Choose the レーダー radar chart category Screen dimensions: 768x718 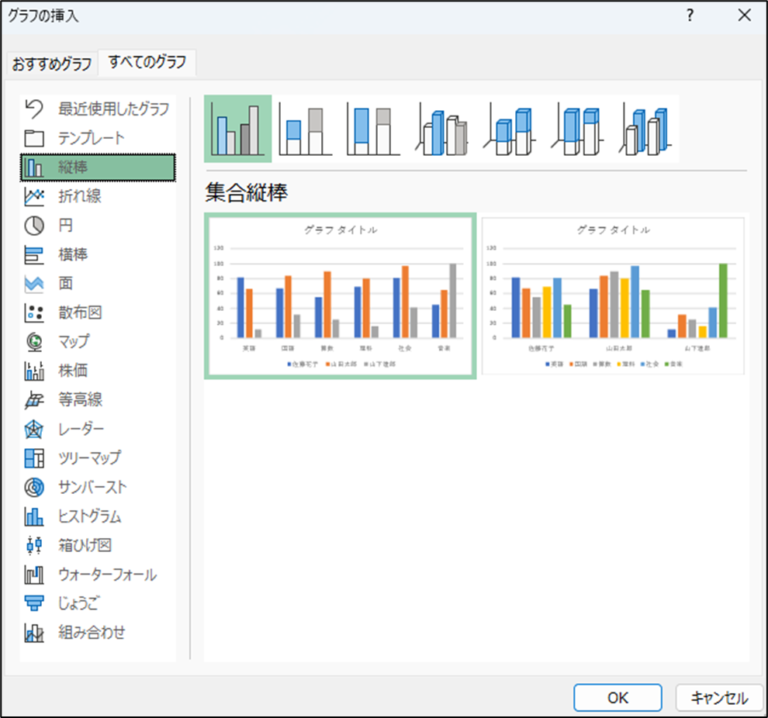coord(98,429)
